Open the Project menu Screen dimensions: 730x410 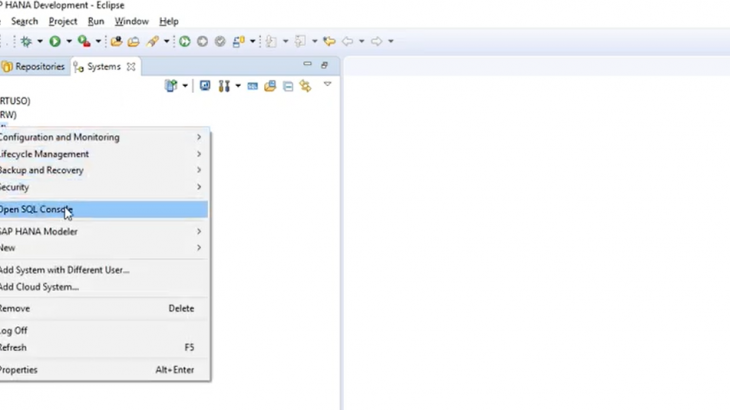[63, 21]
